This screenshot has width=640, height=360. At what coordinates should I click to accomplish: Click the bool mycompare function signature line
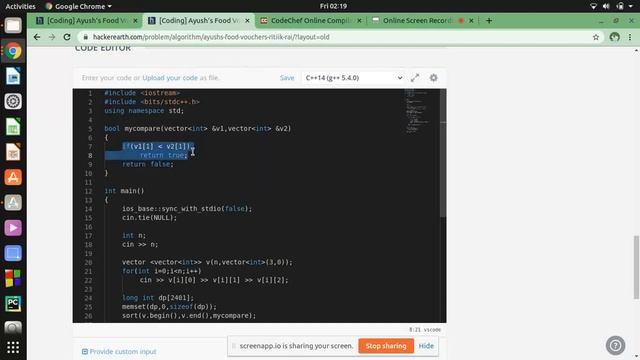click(x=198, y=129)
